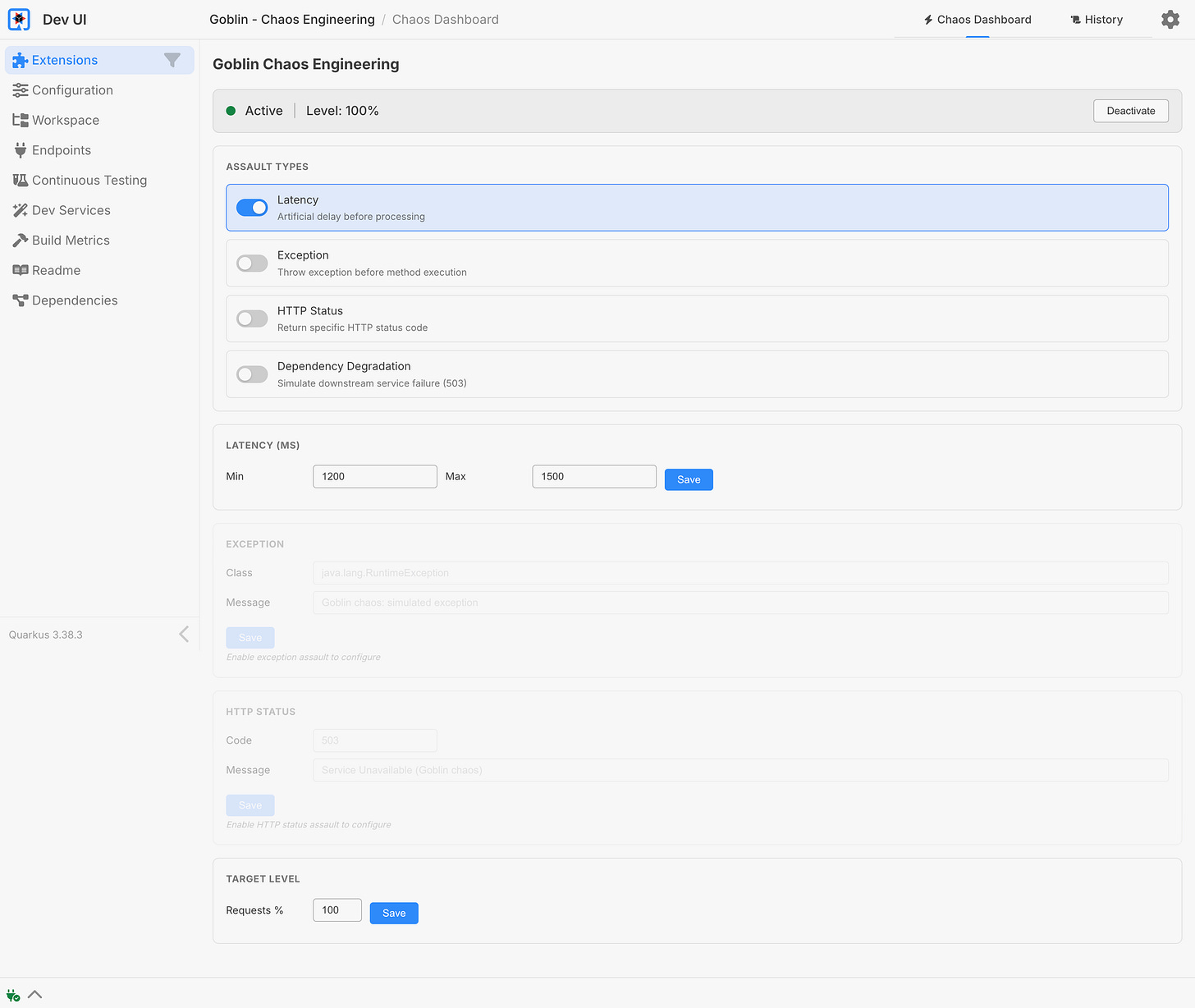The height and width of the screenshot is (1008, 1195).
Task: Select Dependencies in the sidebar menu
Action: pyautogui.click(x=99, y=300)
